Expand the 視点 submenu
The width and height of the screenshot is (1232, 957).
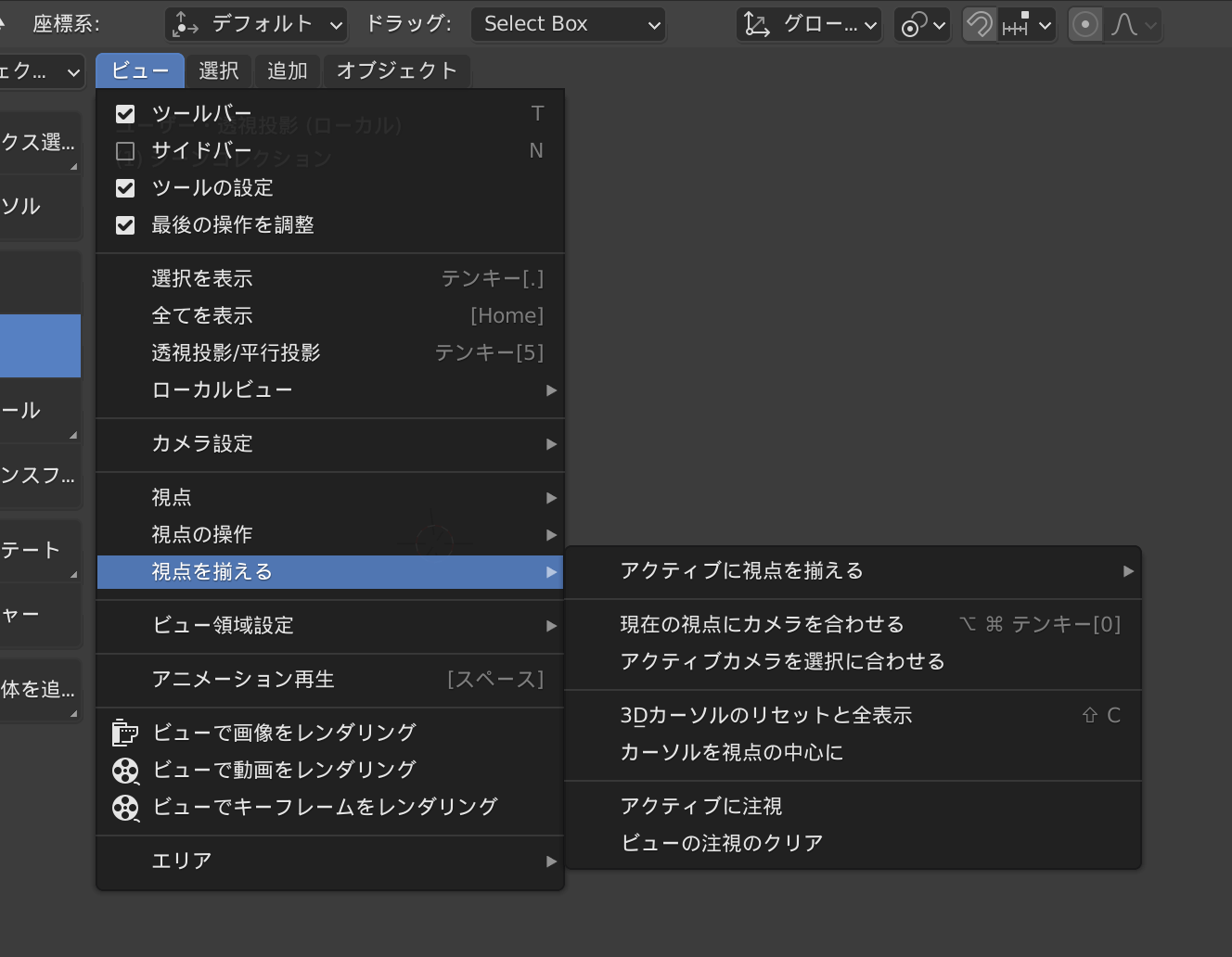point(330,498)
